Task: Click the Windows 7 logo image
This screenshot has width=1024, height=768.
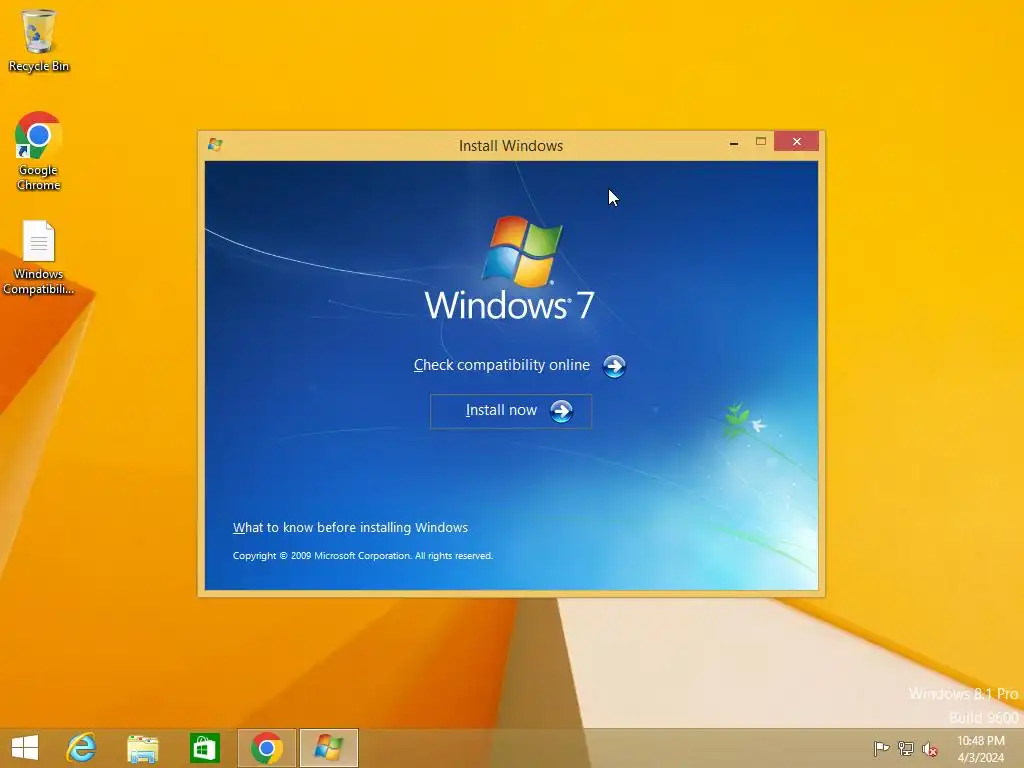Action: (x=510, y=268)
